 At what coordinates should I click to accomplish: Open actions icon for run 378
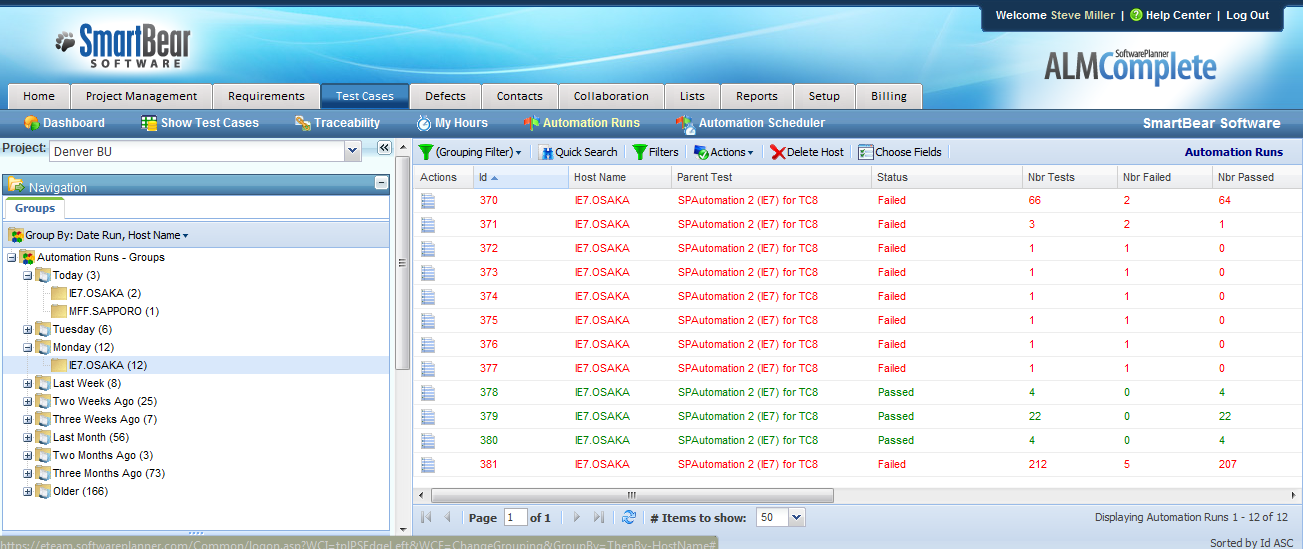click(429, 392)
